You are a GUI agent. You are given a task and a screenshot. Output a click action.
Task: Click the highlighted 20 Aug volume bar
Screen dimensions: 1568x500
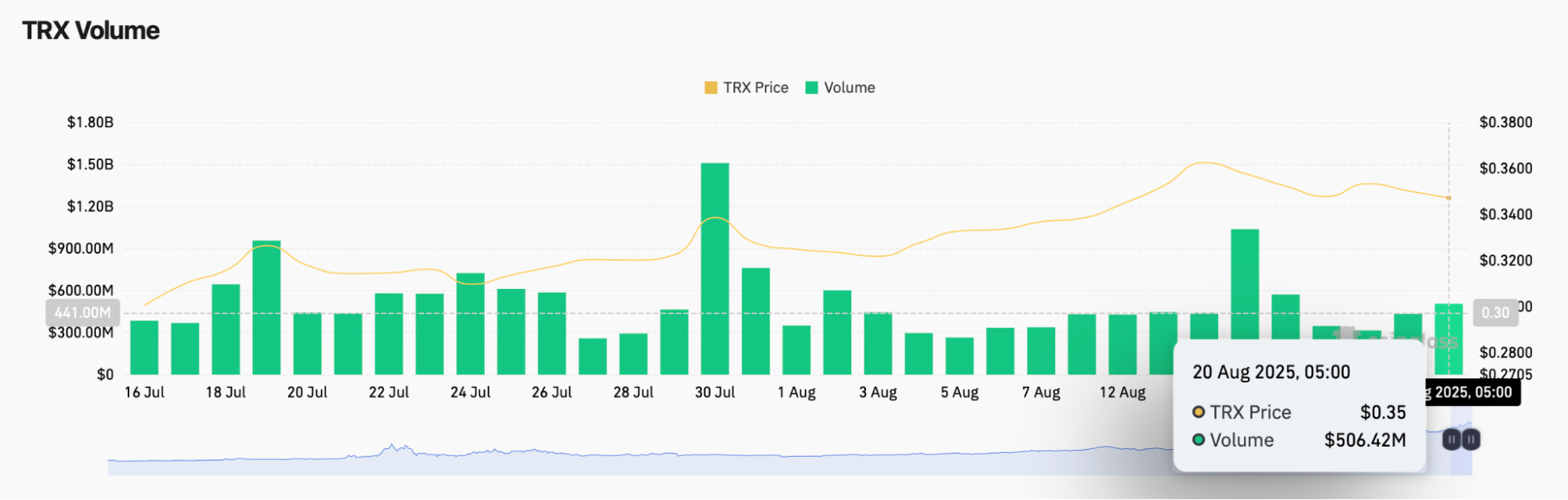pos(1449,339)
